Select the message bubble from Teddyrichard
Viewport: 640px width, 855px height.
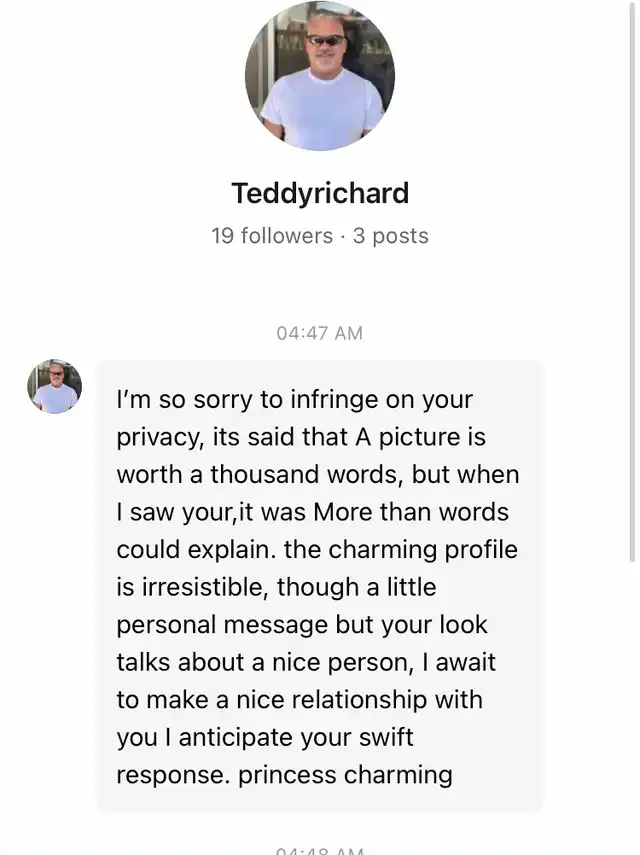tap(320, 586)
